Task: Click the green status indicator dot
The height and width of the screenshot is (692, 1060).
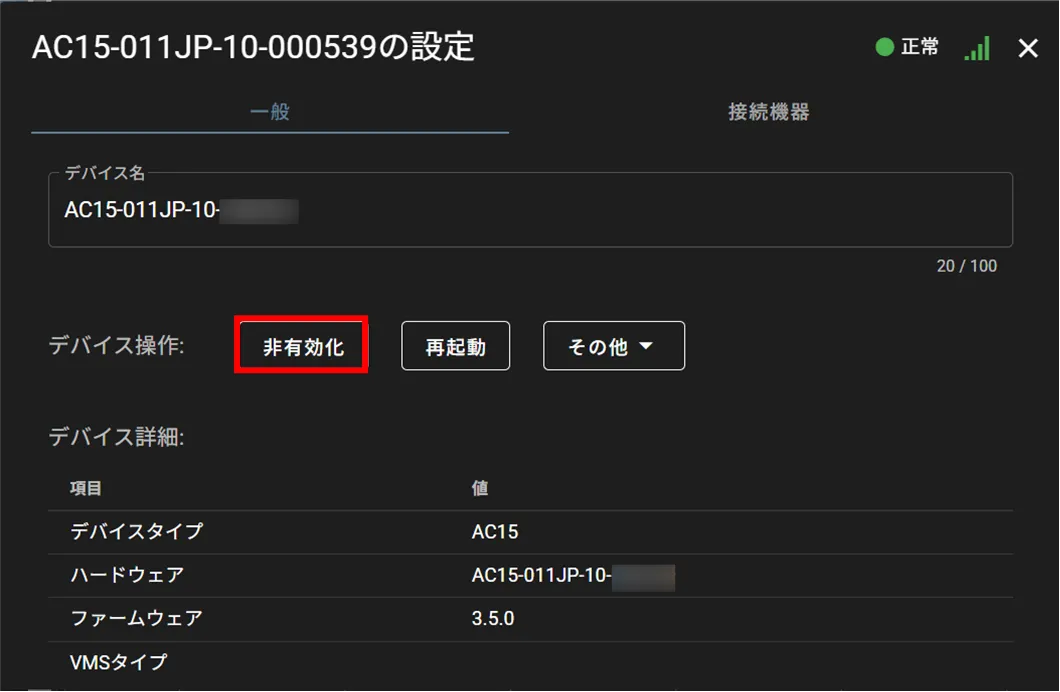Action: coord(884,47)
